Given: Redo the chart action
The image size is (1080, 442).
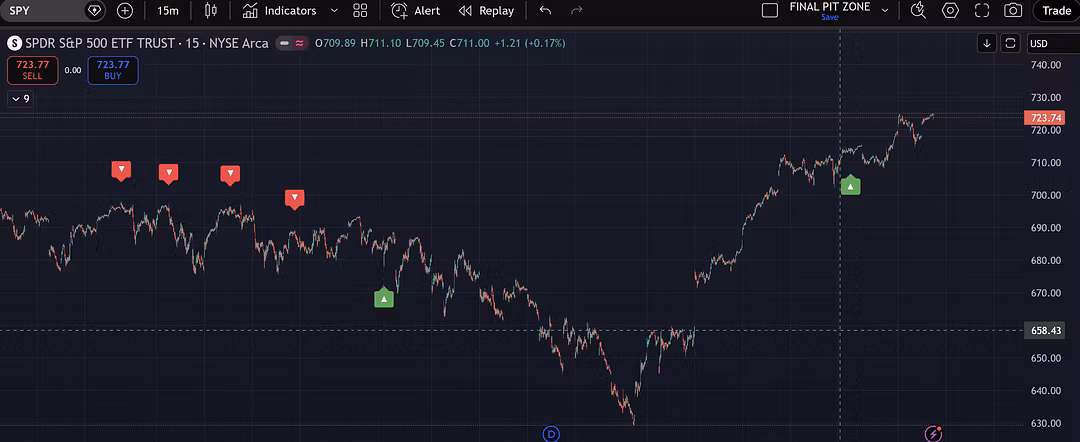Looking at the screenshot, I should coord(577,10).
